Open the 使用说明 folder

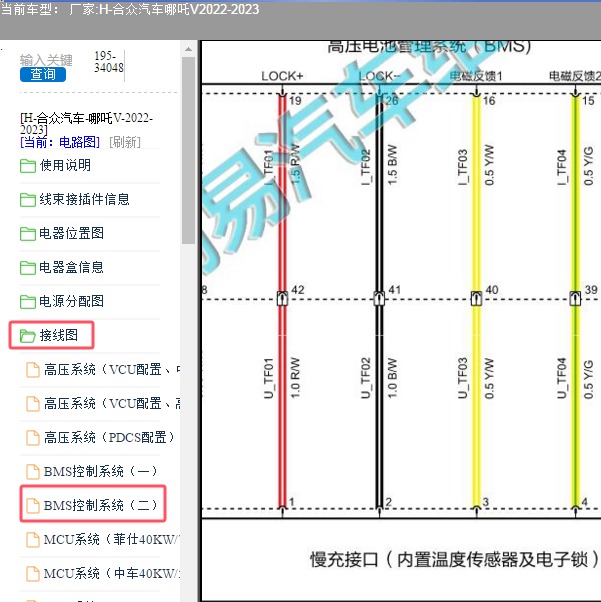[x=65, y=165]
